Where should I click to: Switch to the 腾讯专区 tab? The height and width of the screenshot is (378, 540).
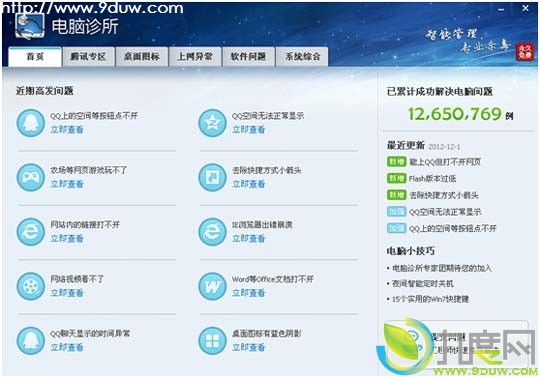point(88,56)
